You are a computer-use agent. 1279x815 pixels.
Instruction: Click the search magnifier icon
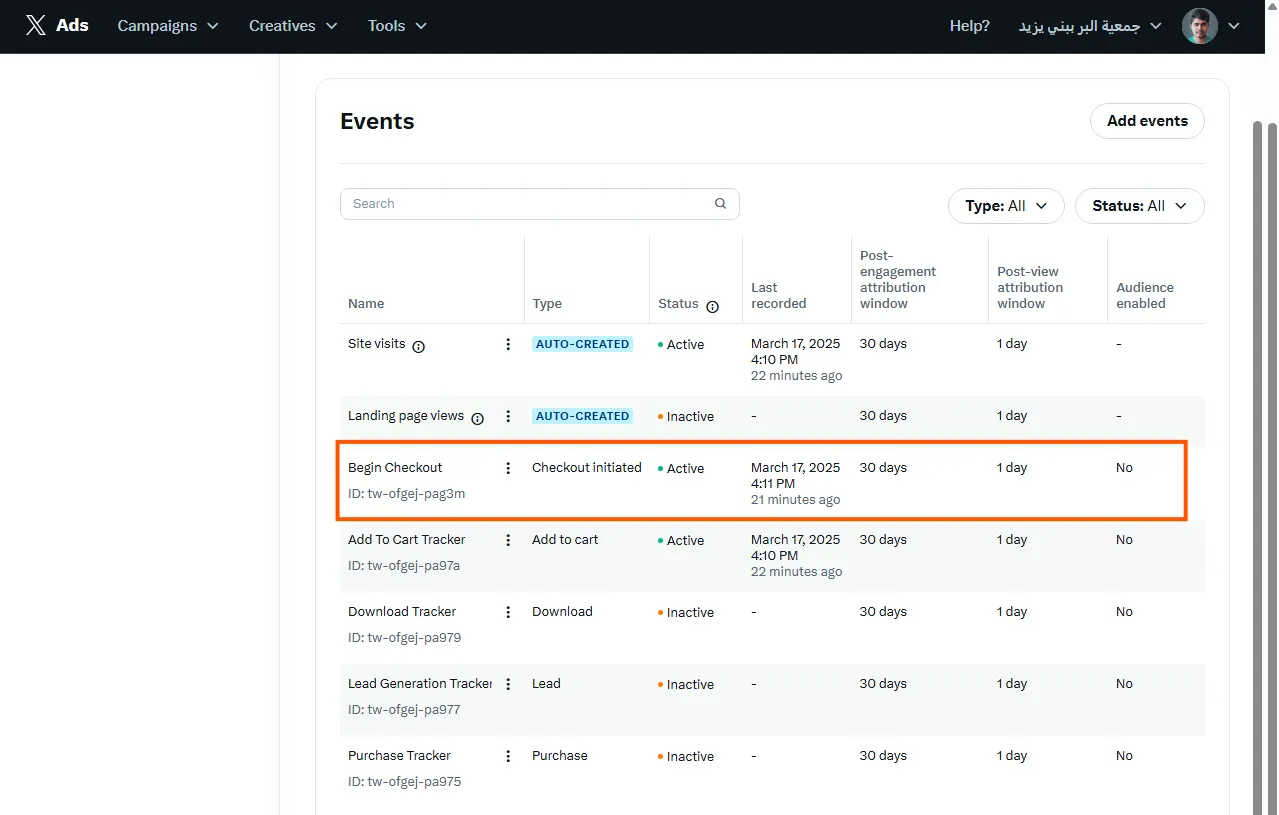pyautogui.click(x=720, y=204)
